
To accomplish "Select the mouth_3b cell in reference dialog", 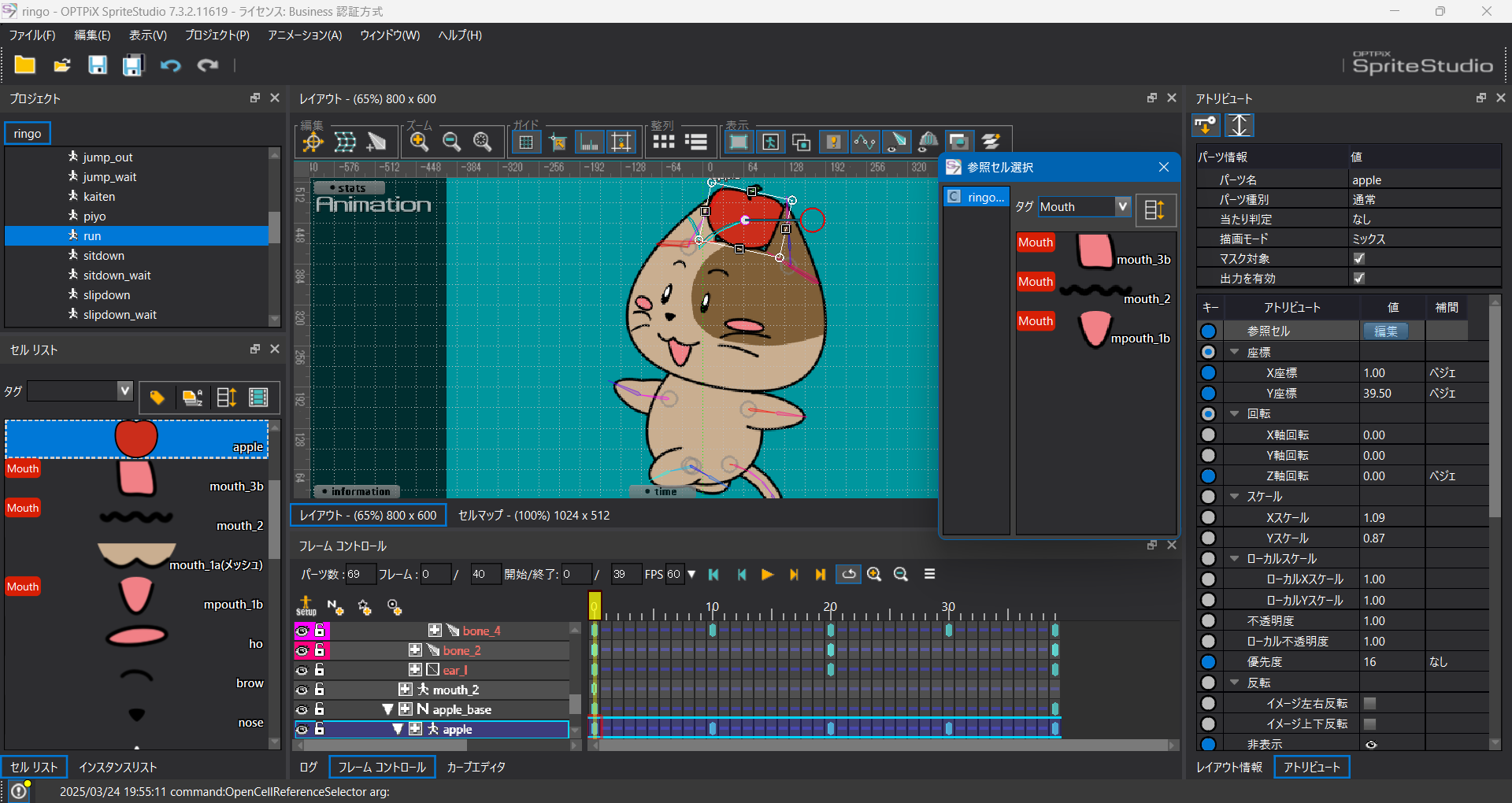I will click(x=1096, y=252).
